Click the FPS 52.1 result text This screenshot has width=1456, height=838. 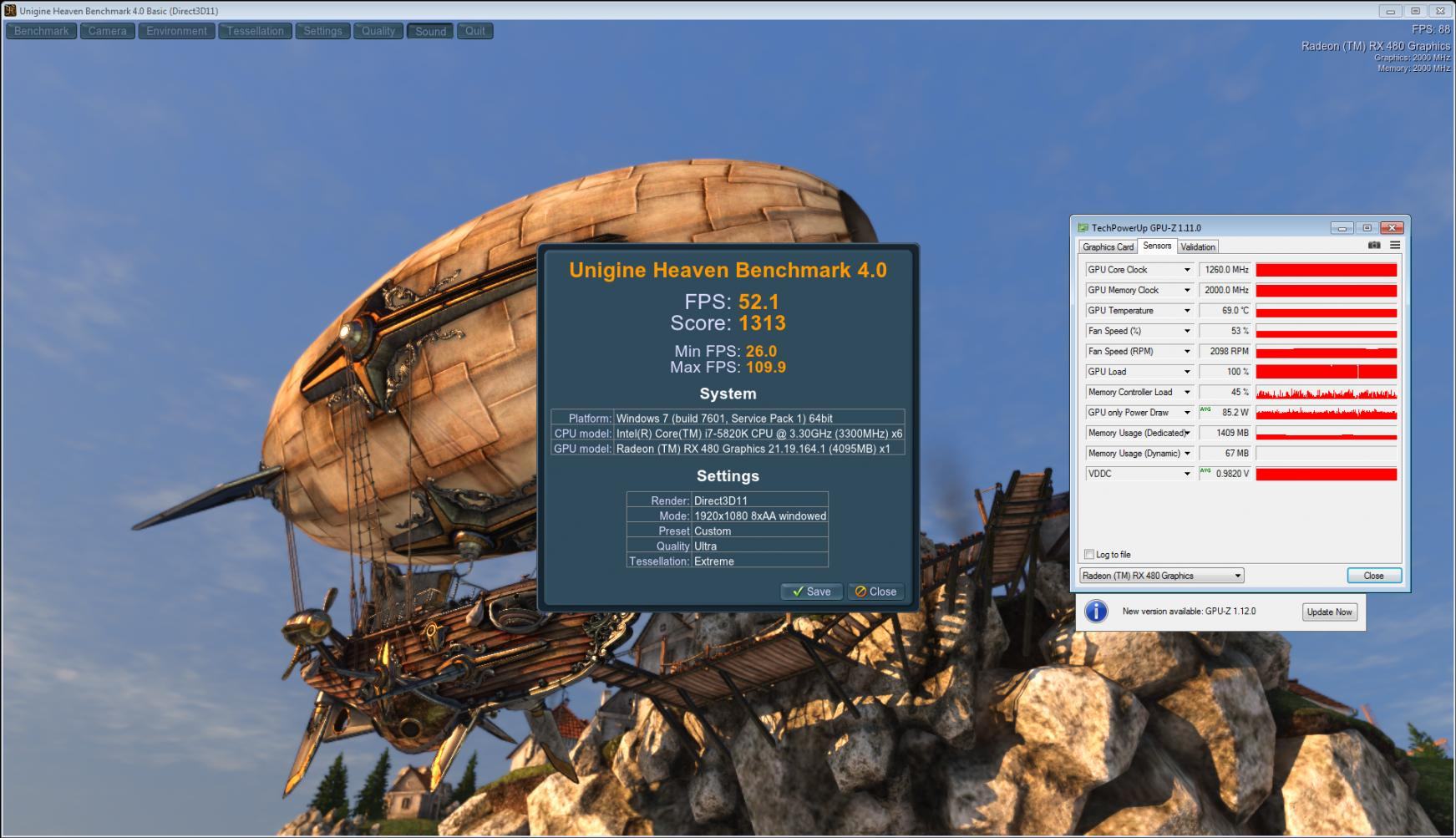(732, 302)
